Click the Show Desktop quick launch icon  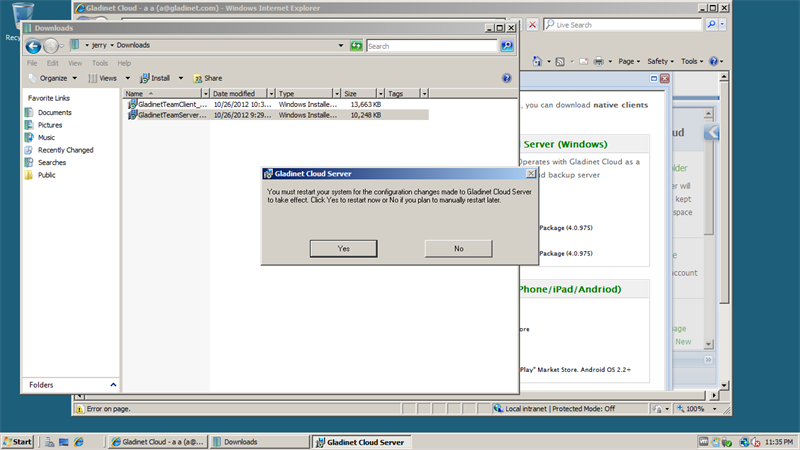tap(64, 442)
